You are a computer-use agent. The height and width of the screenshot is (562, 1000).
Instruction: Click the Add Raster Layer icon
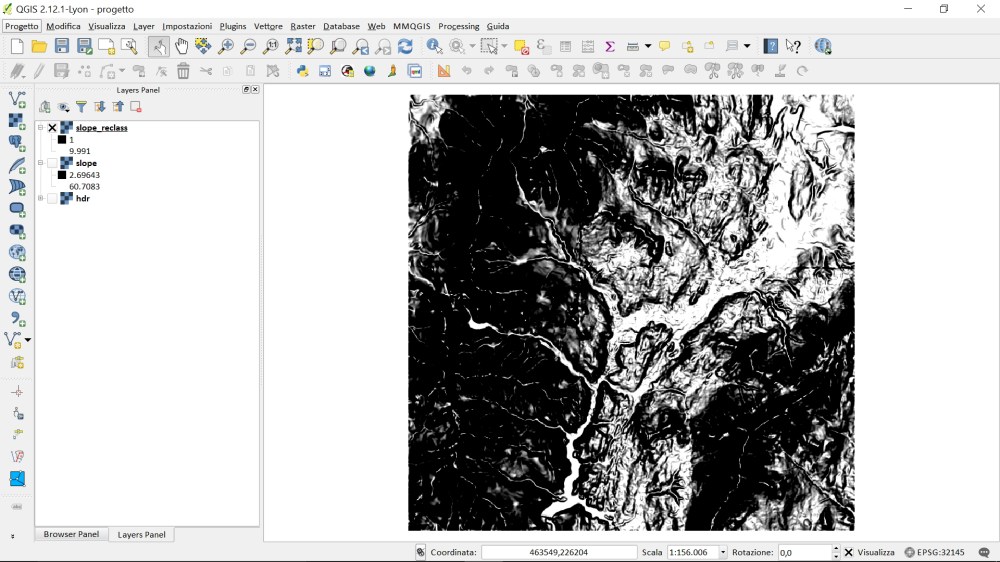[x=17, y=121]
